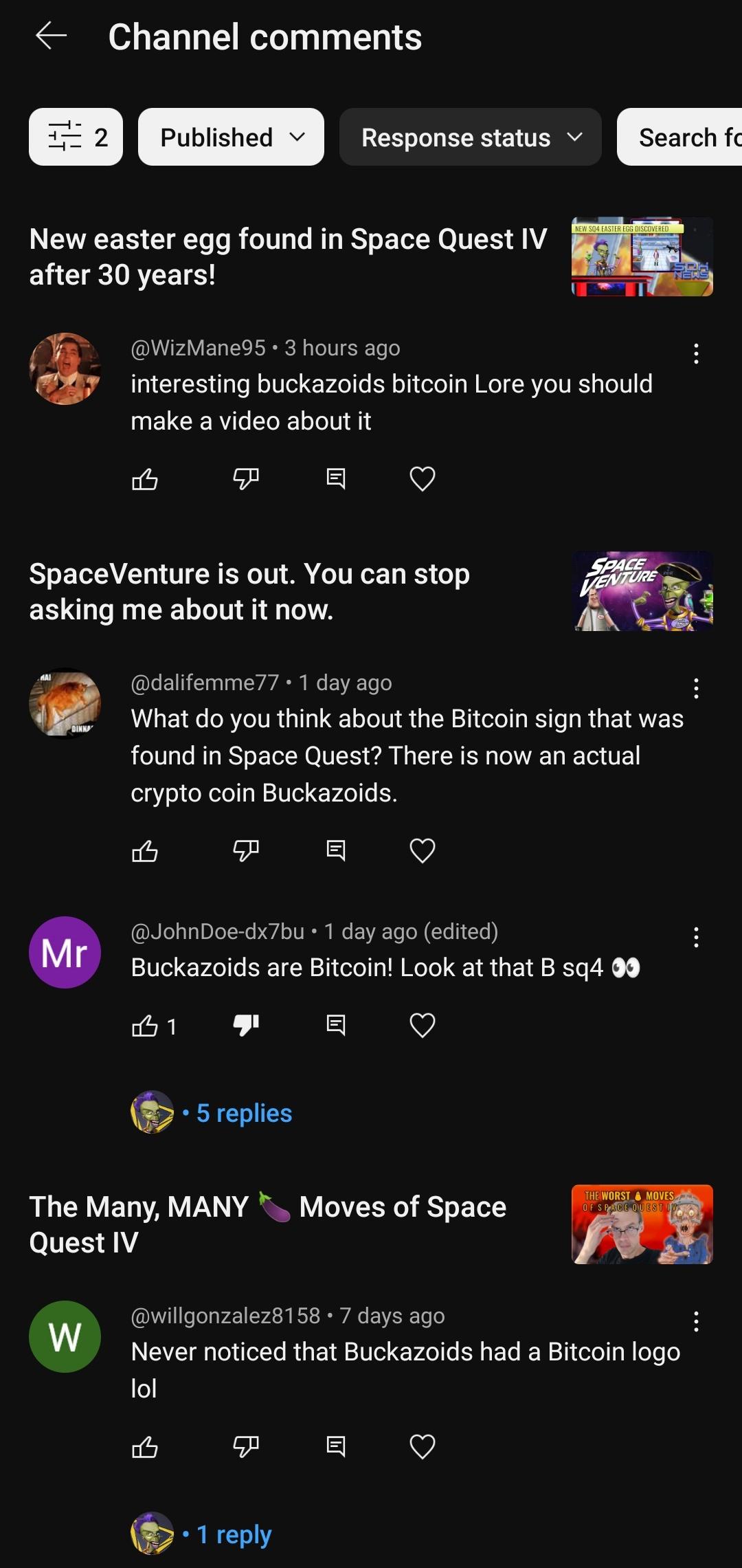Open the SpaceVenture video thumbnail
The height and width of the screenshot is (1568, 742).
click(642, 591)
